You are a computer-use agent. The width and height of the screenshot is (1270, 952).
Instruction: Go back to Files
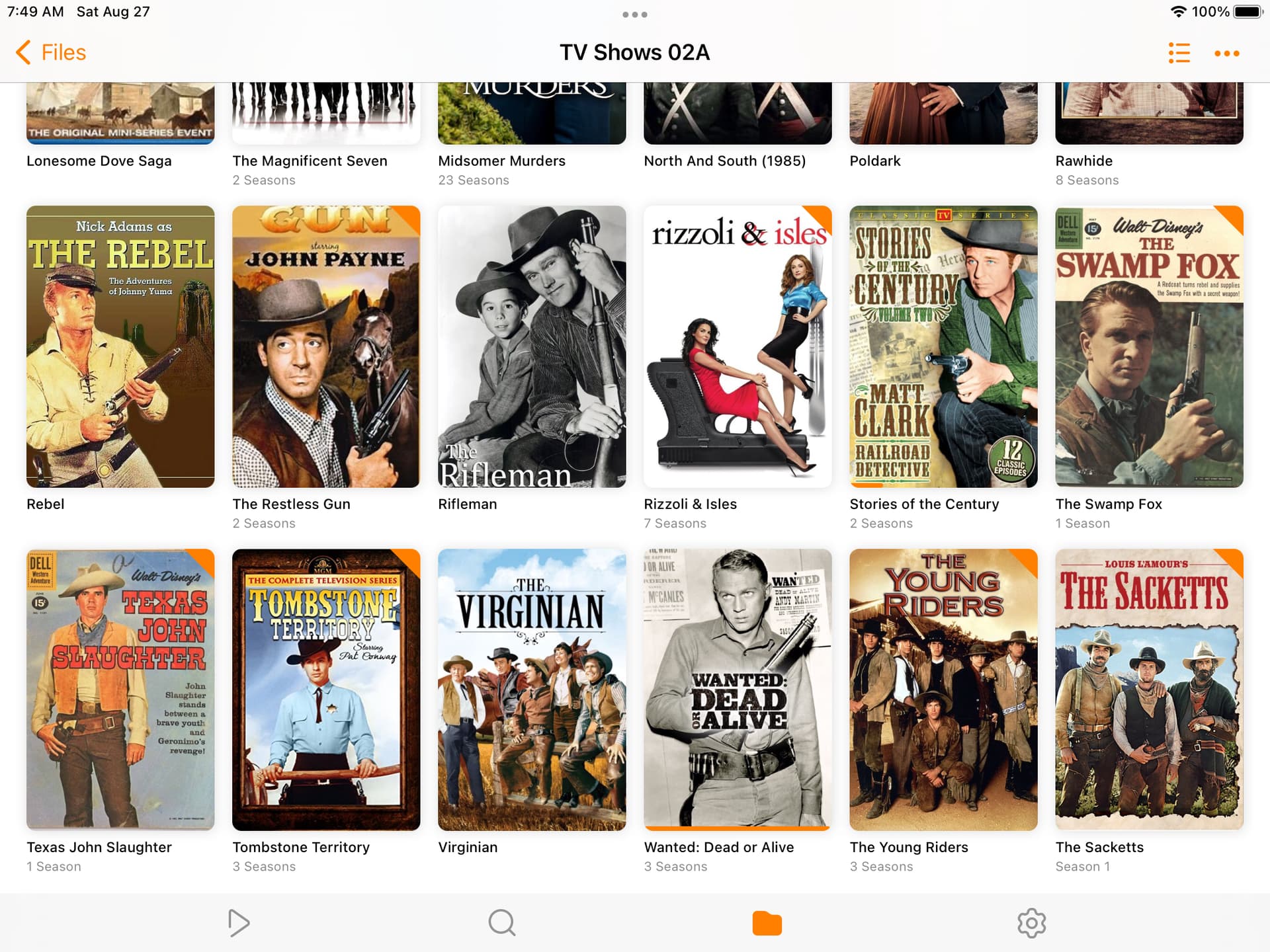51,52
